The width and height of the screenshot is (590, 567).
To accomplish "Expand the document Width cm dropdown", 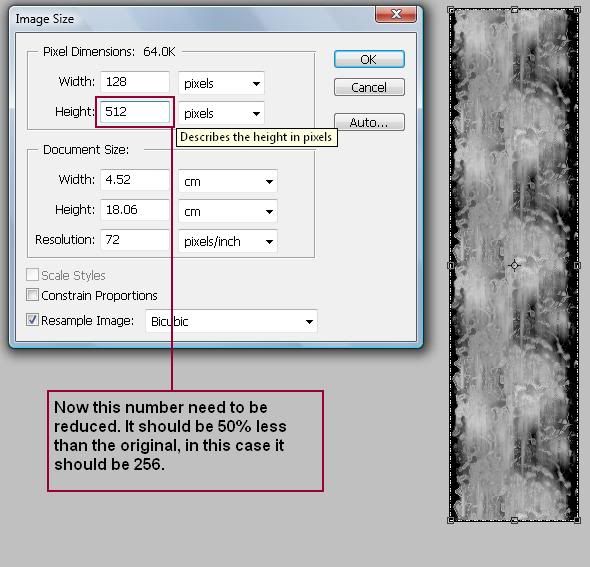I will point(228,181).
